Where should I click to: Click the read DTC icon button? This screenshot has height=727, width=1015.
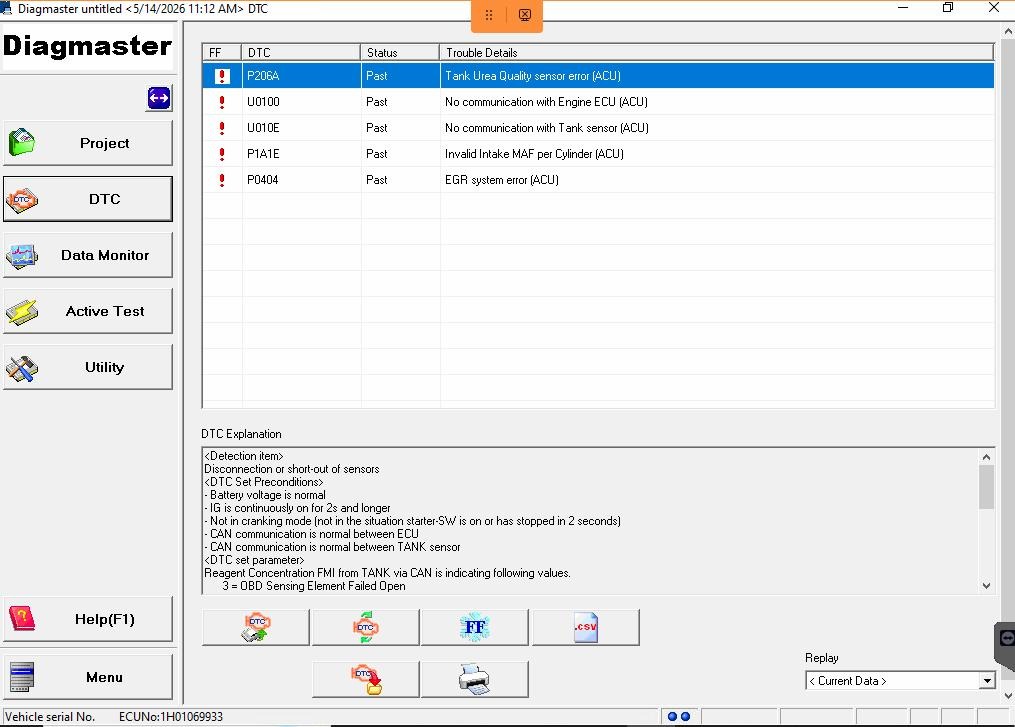(x=256, y=627)
